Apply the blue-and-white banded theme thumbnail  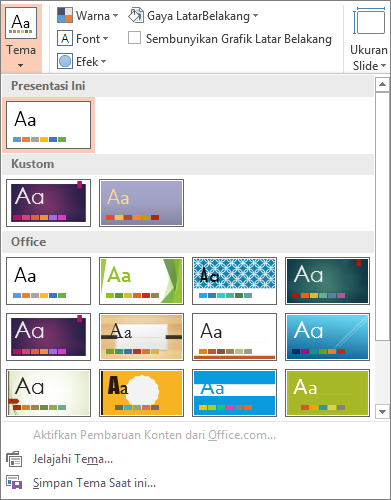pos(234,393)
